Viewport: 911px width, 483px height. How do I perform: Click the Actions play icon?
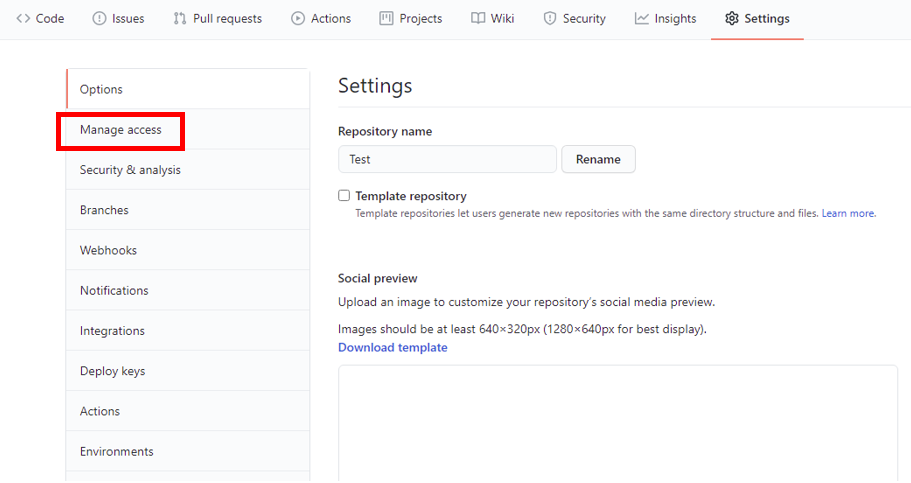tap(298, 19)
